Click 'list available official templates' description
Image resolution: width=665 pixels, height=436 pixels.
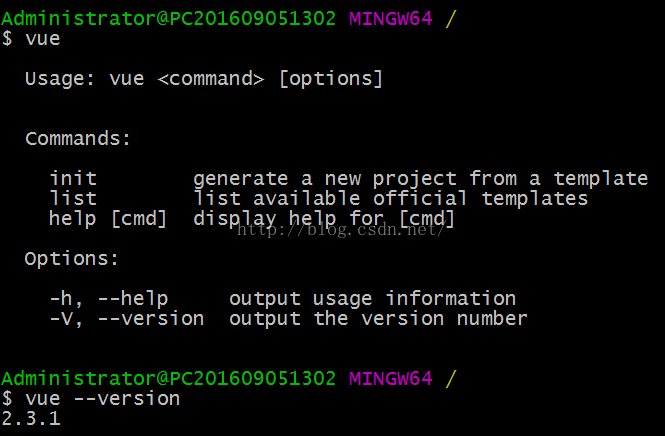(x=390, y=199)
